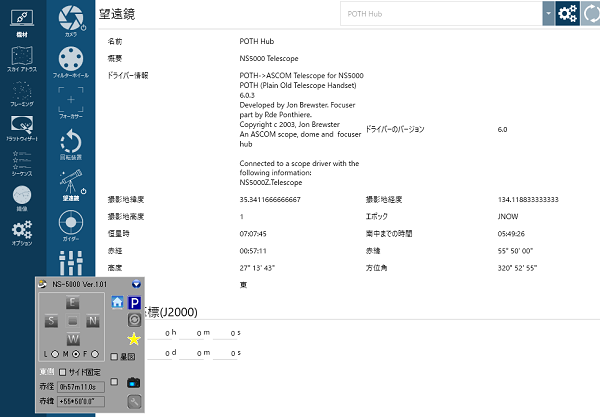This screenshot has width=600, height=417.
Task: Click the NS-5000 park P icon
Action: (134, 303)
